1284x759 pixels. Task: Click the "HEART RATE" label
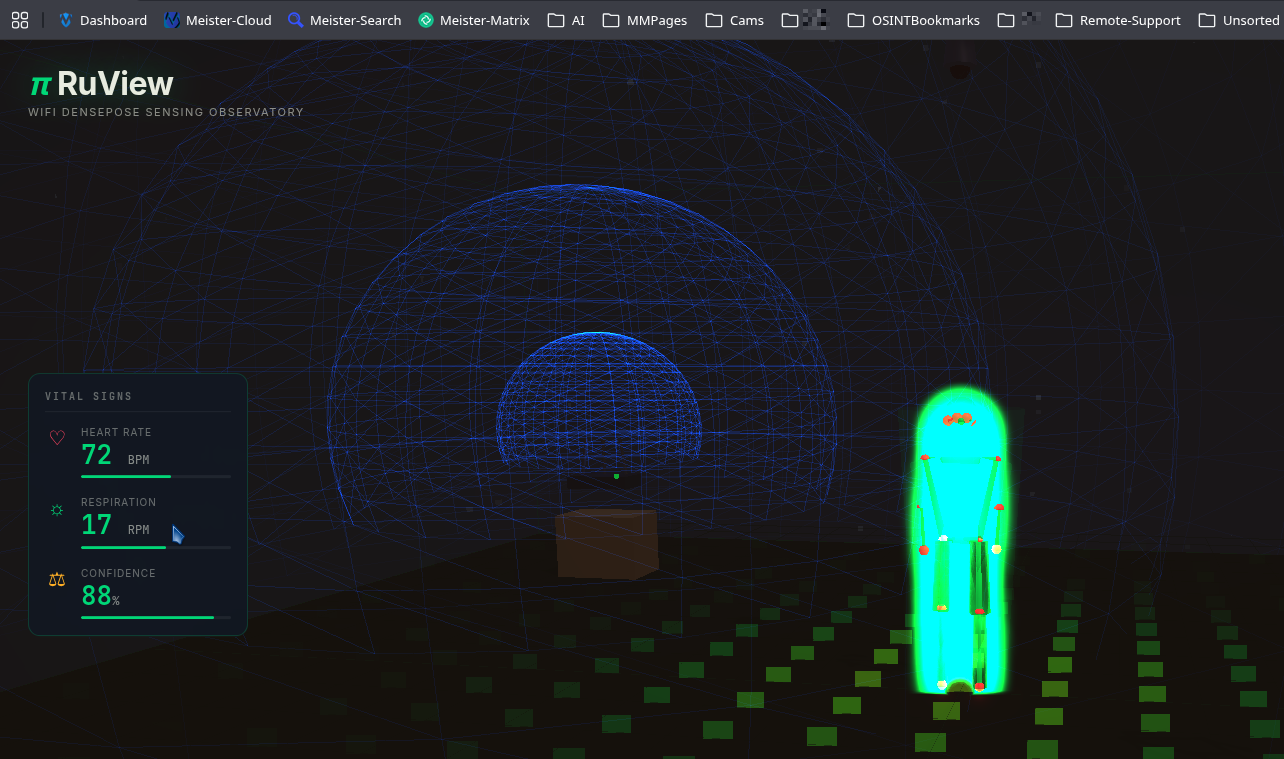click(x=116, y=432)
